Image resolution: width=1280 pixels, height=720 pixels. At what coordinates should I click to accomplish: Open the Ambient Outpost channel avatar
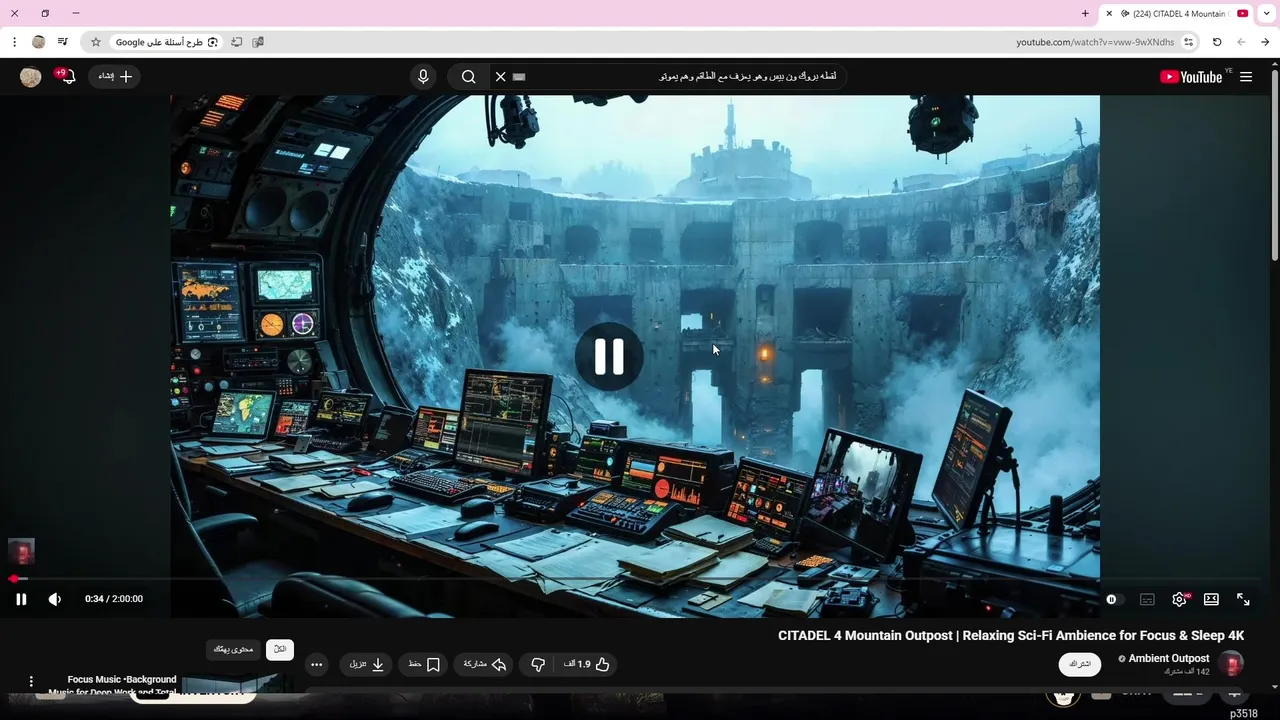point(1232,663)
